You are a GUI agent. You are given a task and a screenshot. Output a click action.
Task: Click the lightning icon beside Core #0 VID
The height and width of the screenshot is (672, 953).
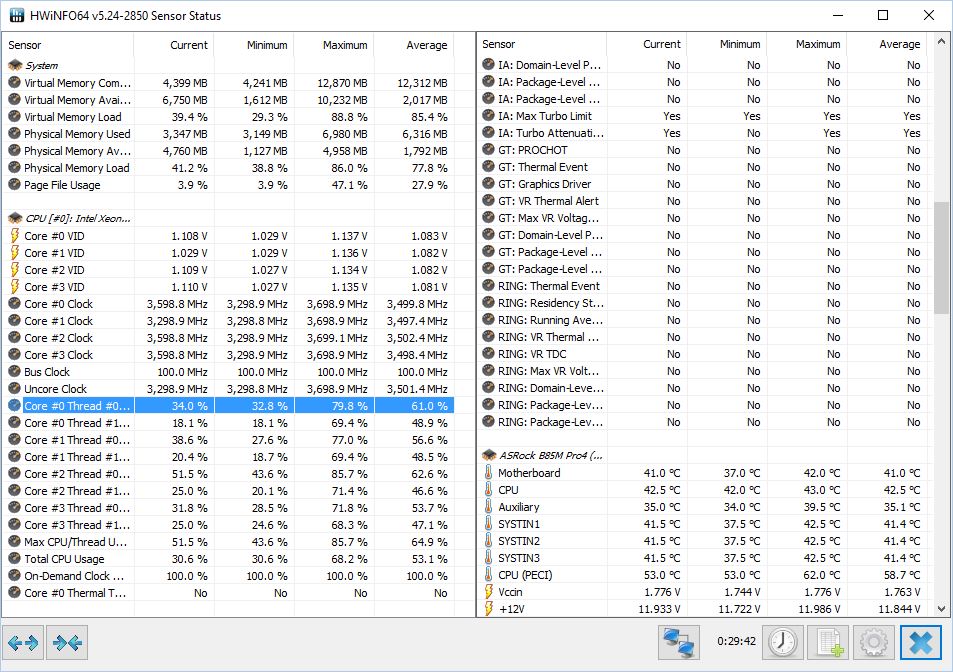pos(15,236)
